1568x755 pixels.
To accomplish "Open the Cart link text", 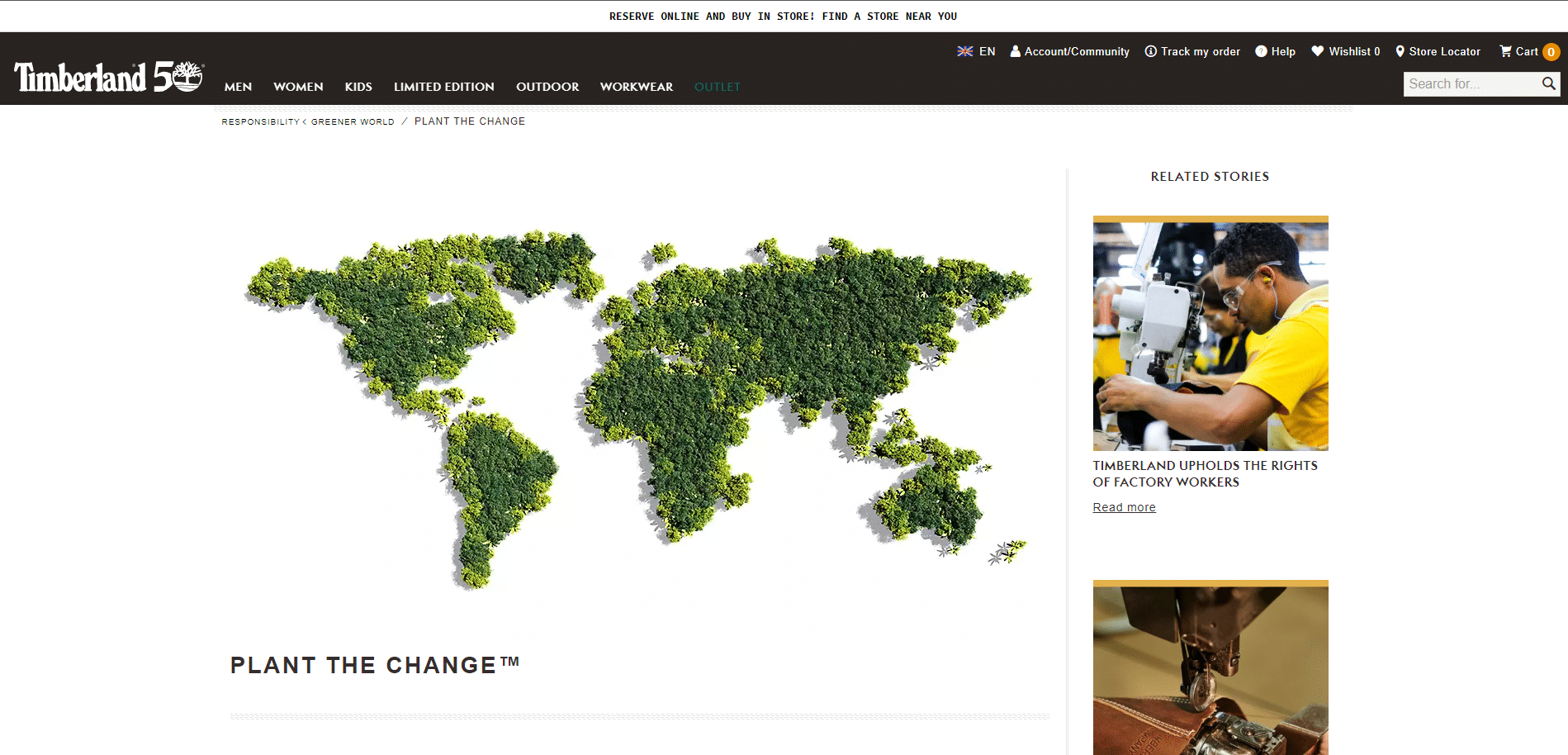I will point(1527,51).
